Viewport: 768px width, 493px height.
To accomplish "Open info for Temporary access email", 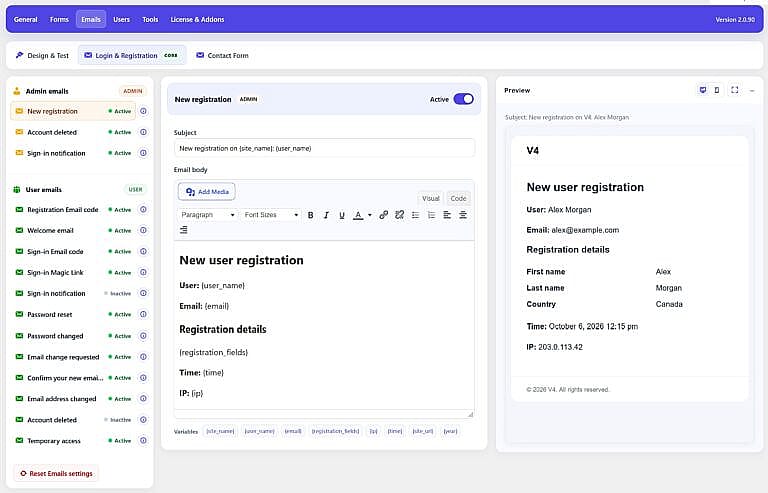I will click(143, 441).
